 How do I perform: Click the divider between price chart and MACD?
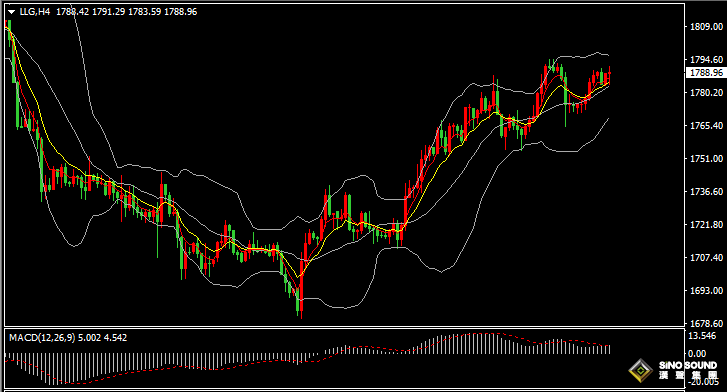344,328
